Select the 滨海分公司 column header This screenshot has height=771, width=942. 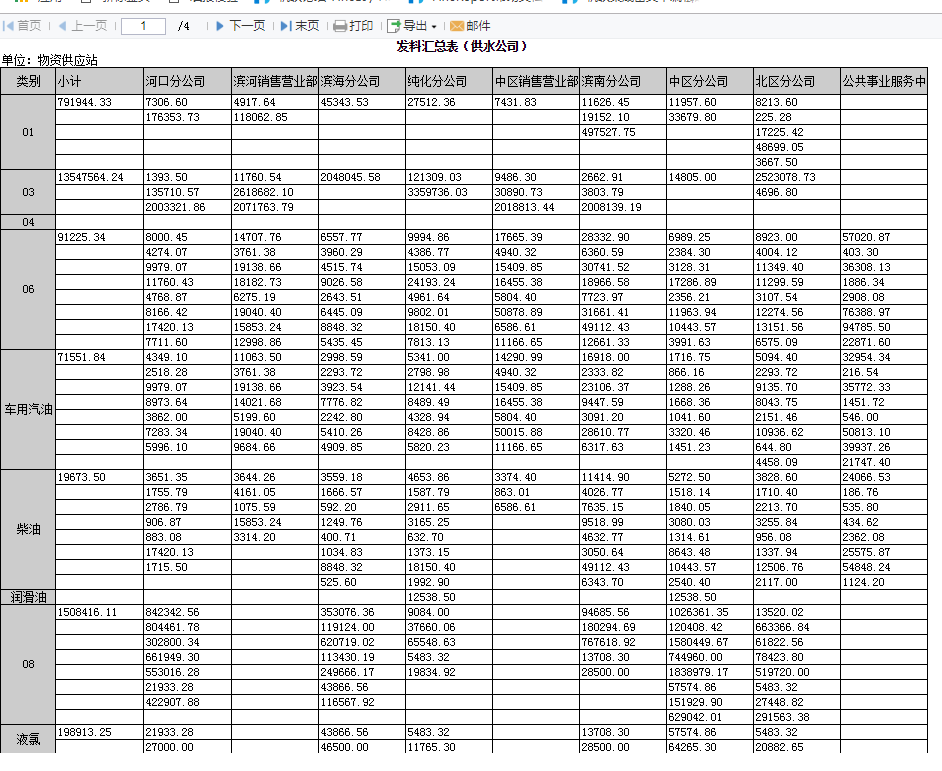coord(362,81)
